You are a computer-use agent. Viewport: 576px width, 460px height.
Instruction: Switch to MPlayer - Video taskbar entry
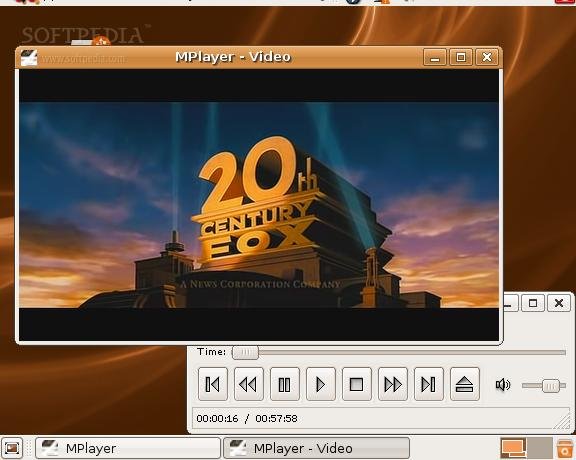[316, 448]
